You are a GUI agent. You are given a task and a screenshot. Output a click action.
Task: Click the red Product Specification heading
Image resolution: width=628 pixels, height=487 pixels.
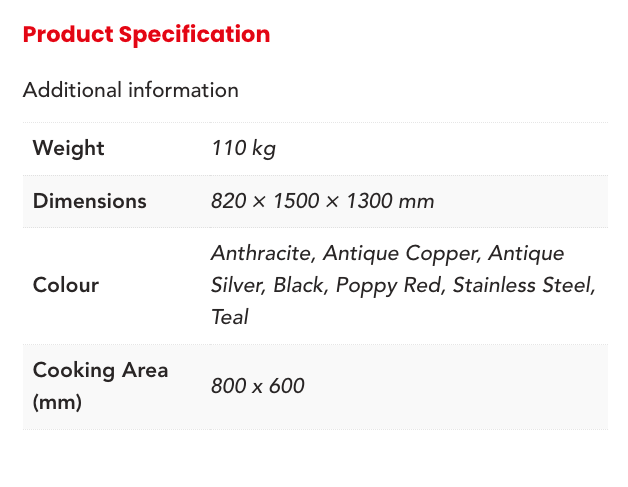[146, 34]
